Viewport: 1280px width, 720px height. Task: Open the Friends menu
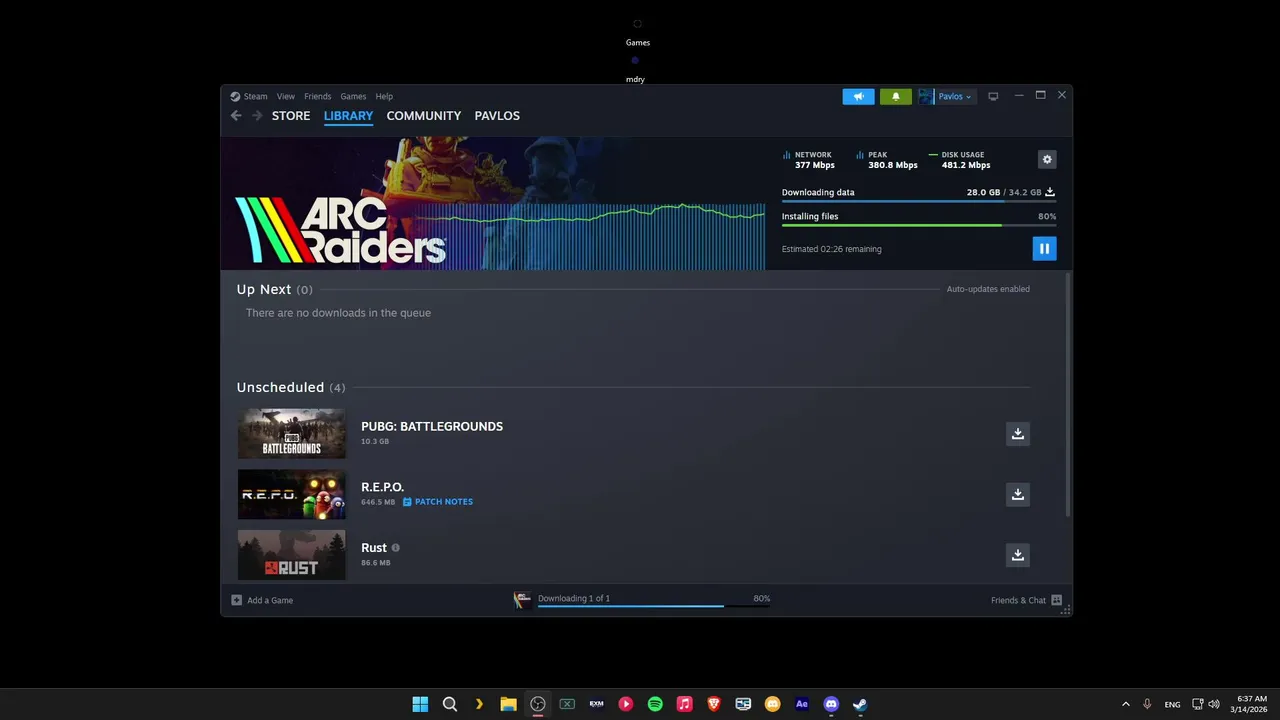(x=317, y=97)
